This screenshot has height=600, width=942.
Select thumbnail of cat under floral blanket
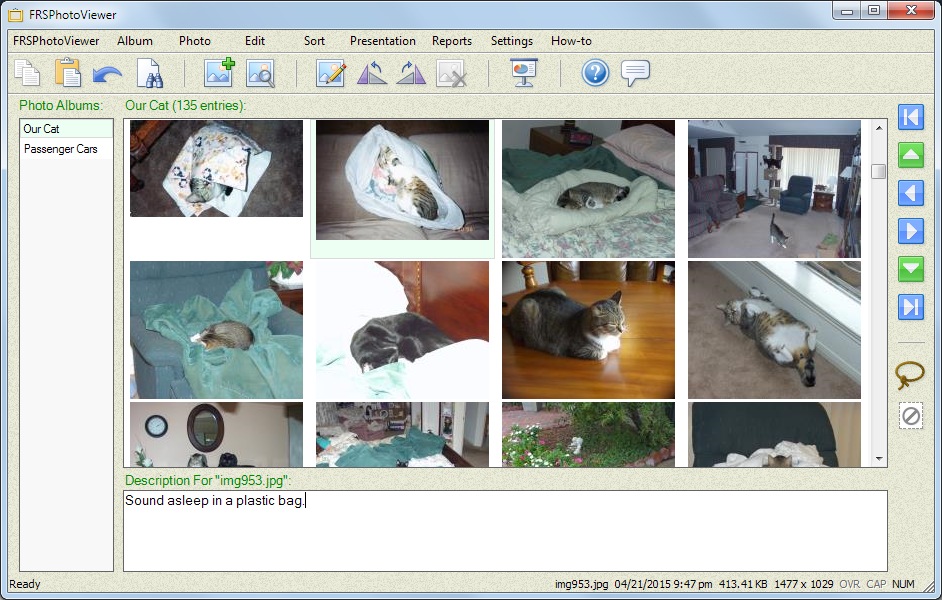[216, 168]
